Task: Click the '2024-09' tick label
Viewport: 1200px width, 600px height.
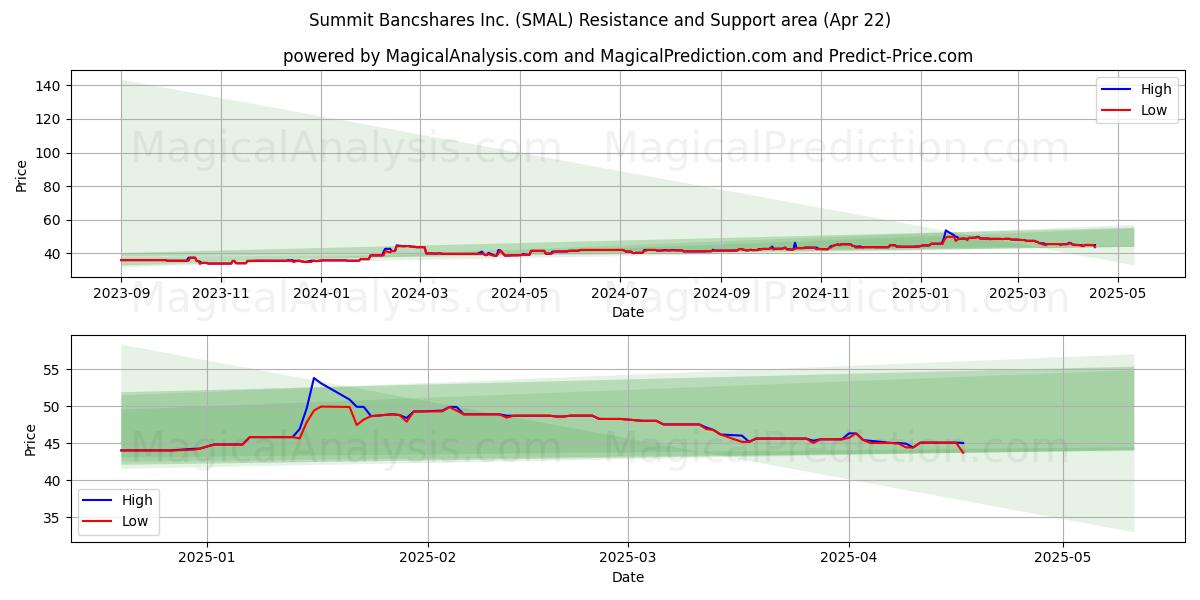Action: (x=721, y=294)
